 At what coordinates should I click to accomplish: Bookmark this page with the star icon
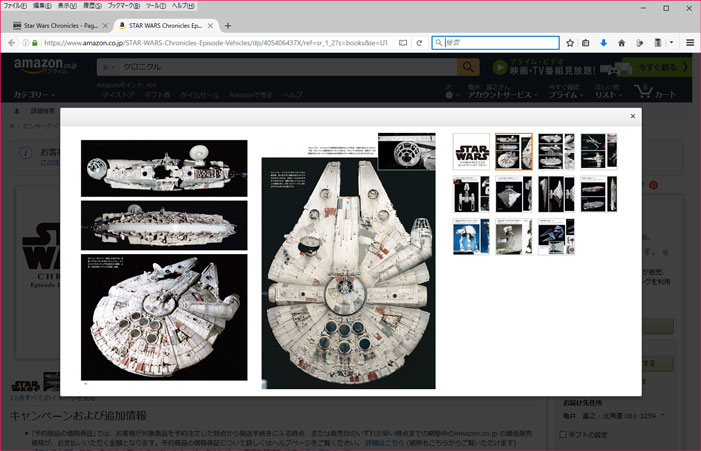[x=570, y=43]
